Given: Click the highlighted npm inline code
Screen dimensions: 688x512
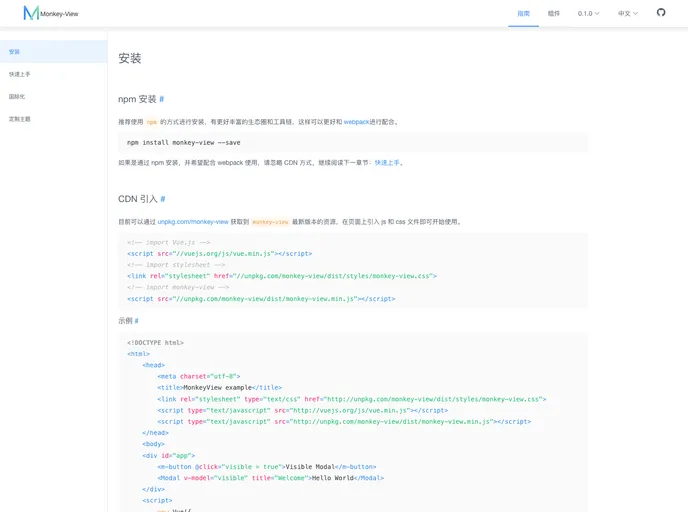Looking at the screenshot, I should [152, 122].
